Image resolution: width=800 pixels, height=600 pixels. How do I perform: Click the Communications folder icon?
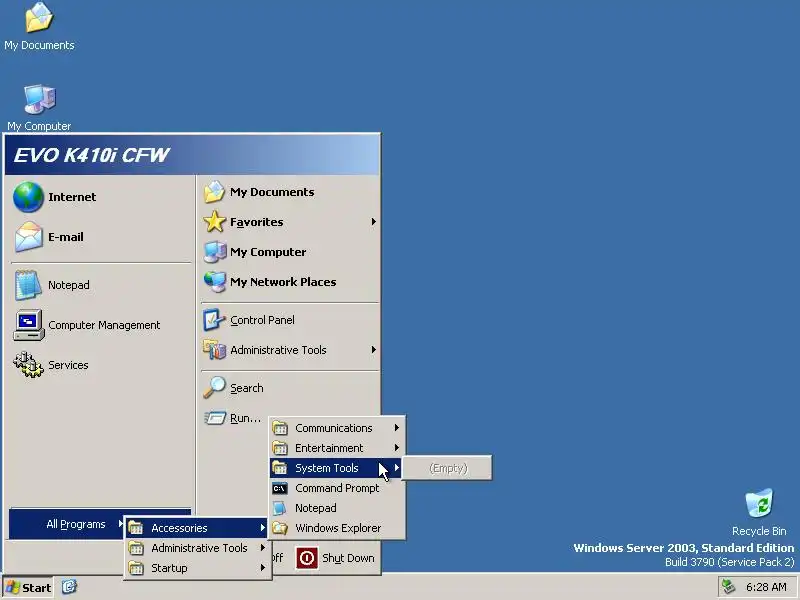point(280,428)
